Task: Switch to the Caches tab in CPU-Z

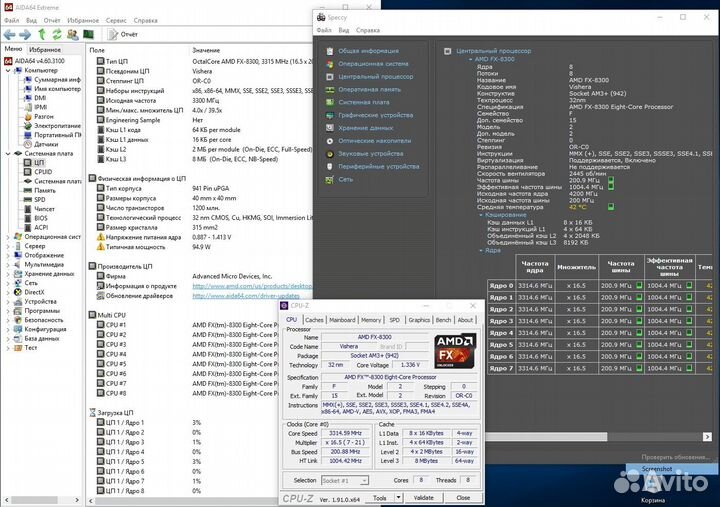Action: pyautogui.click(x=314, y=320)
